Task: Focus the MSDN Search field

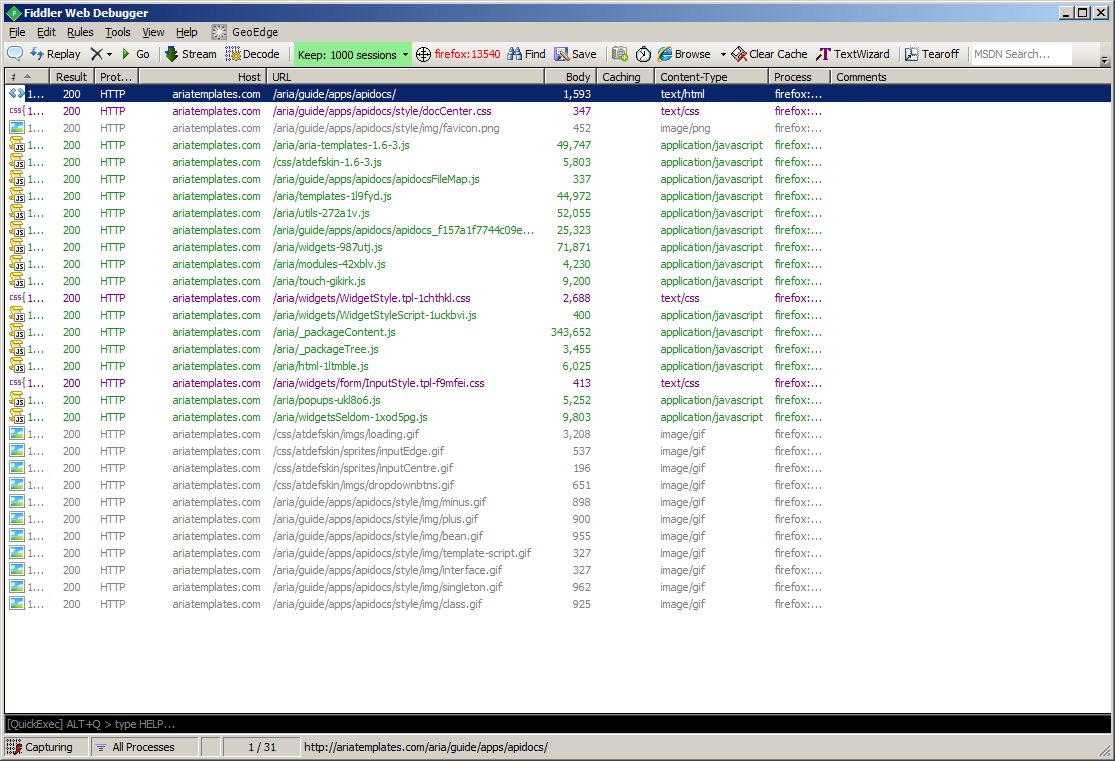Action: [1020, 54]
